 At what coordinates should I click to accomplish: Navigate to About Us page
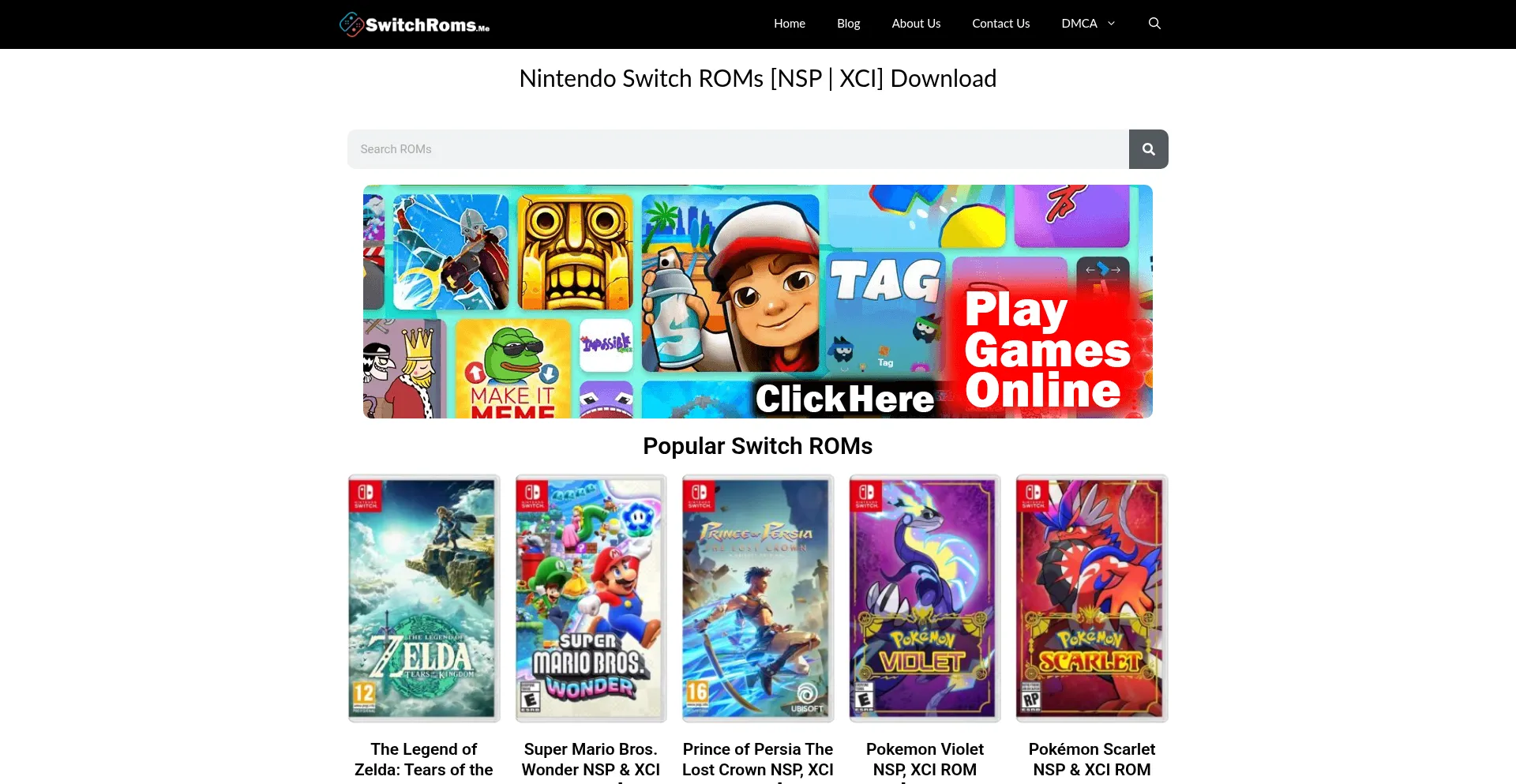click(916, 24)
